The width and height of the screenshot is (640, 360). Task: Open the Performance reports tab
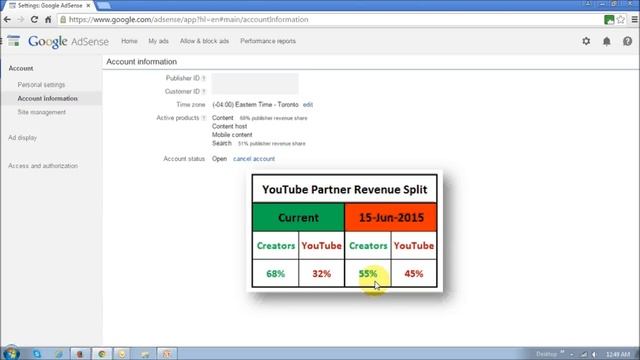click(268, 41)
